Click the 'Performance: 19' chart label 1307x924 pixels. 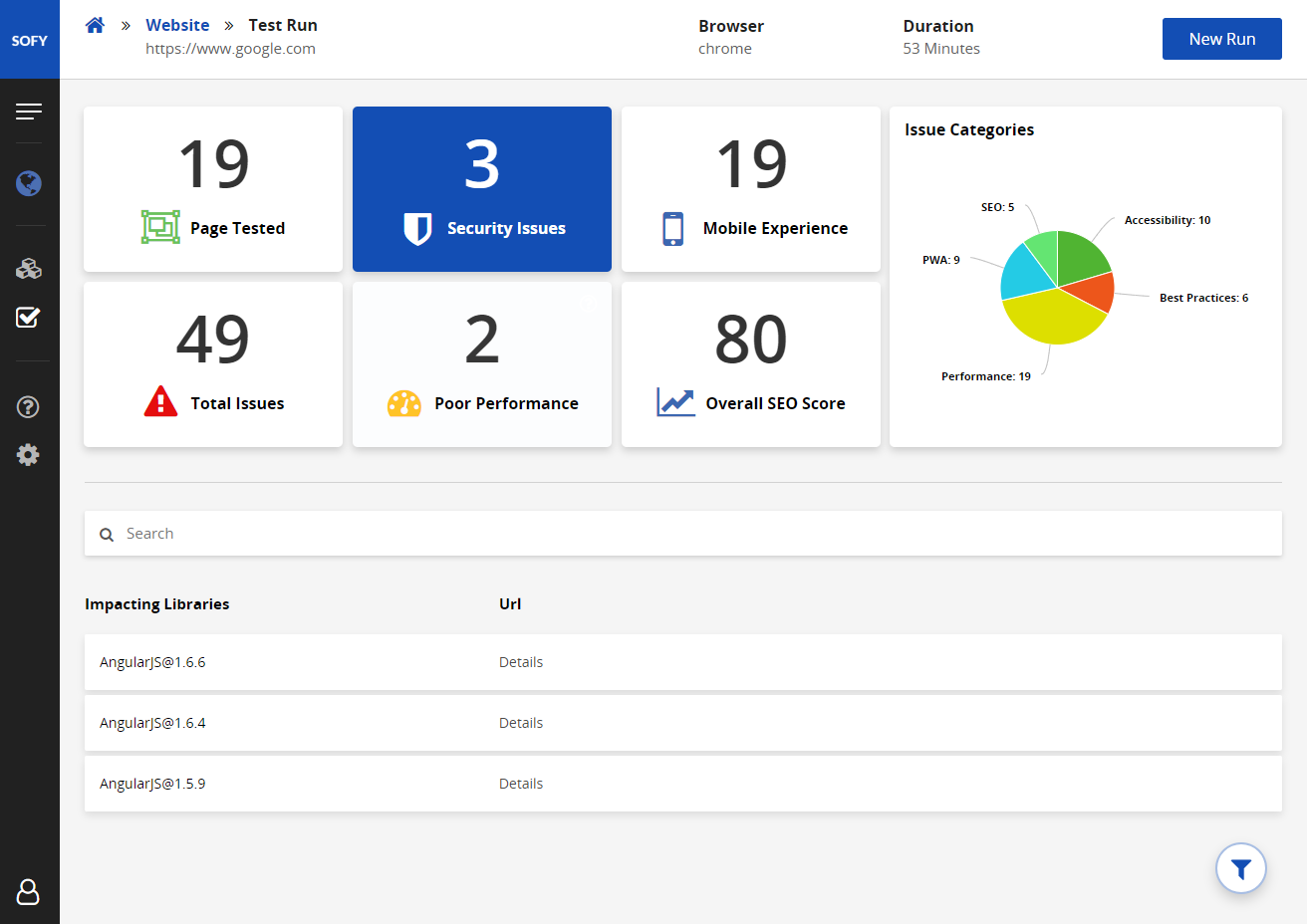986,376
